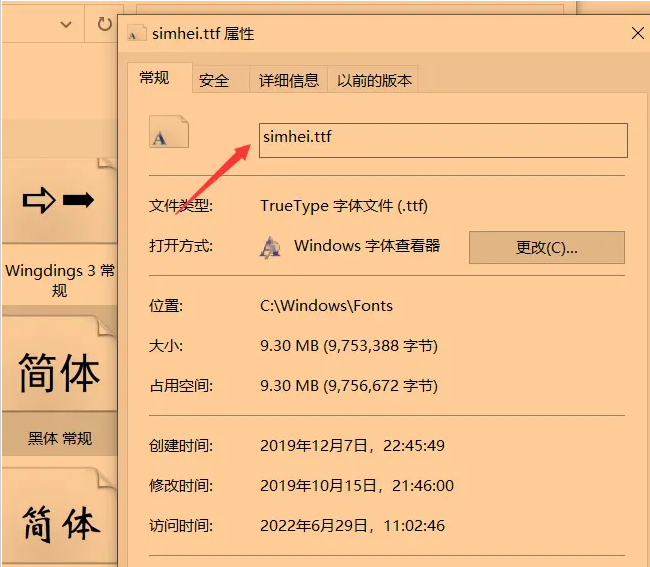Close the simhei.ttf properties dialog
Screen dimensions: 650x567
pyautogui.click(x=638, y=33)
